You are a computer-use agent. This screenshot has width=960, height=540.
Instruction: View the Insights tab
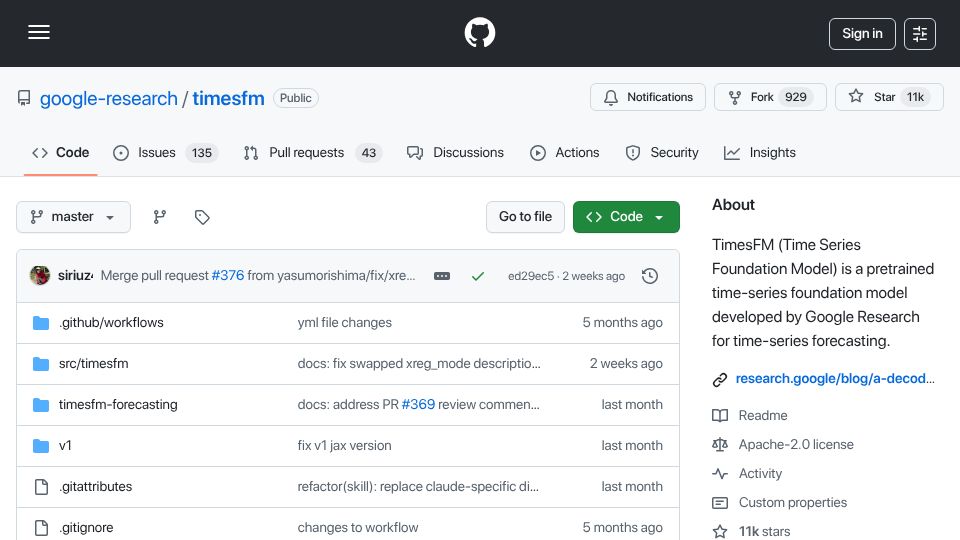click(x=759, y=152)
